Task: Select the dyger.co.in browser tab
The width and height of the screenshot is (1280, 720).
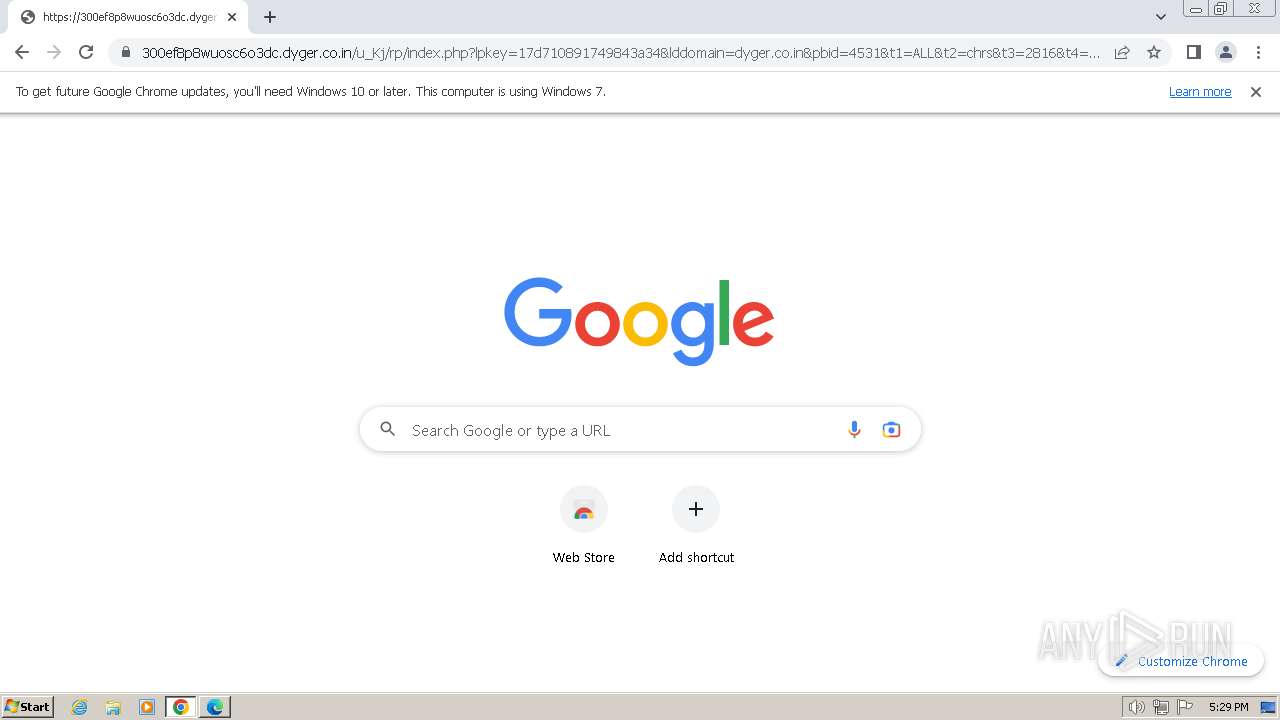Action: pyautogui.click(x=130, y=17)
